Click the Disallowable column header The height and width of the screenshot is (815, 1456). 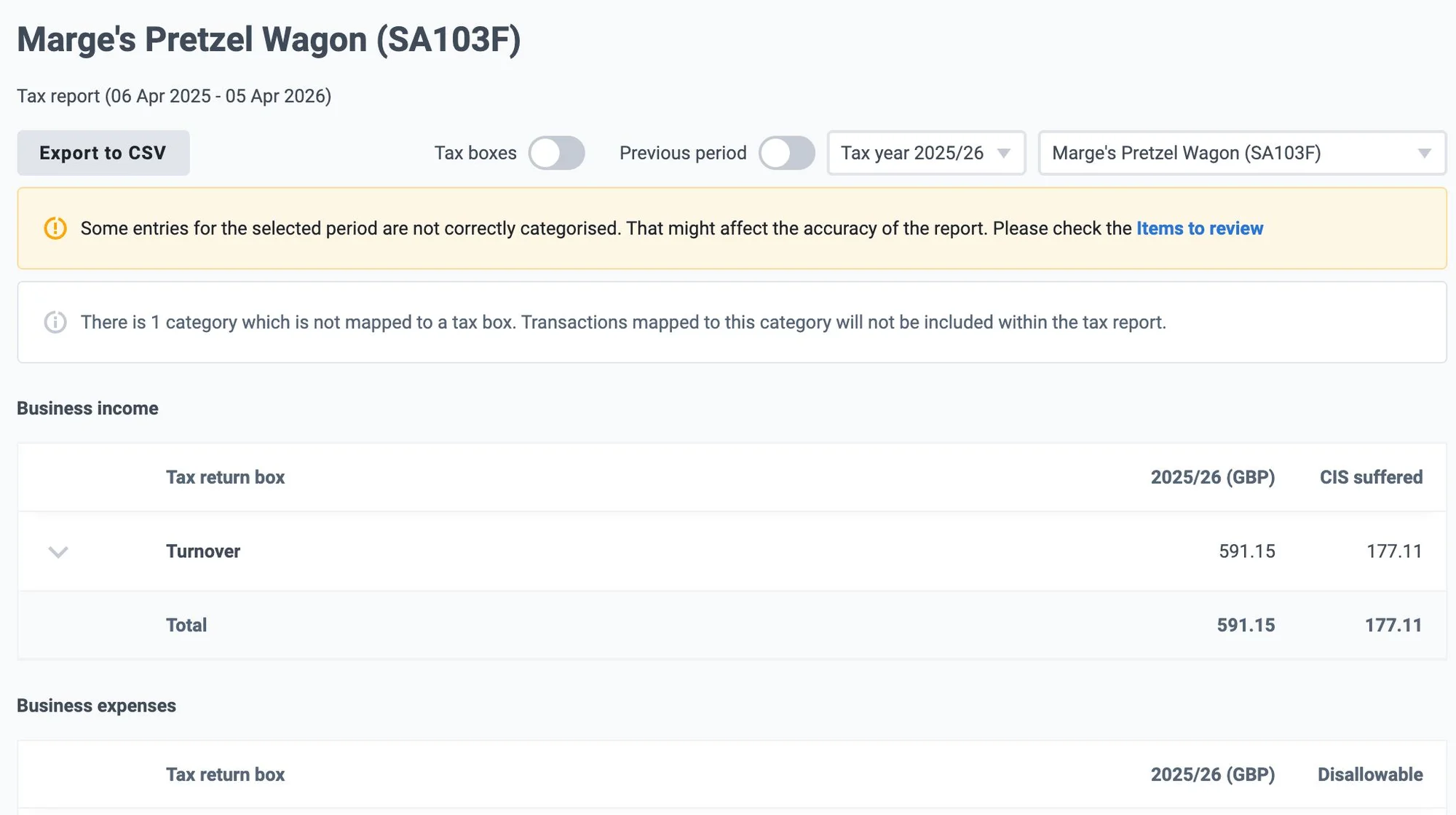tap(1369, 774)
